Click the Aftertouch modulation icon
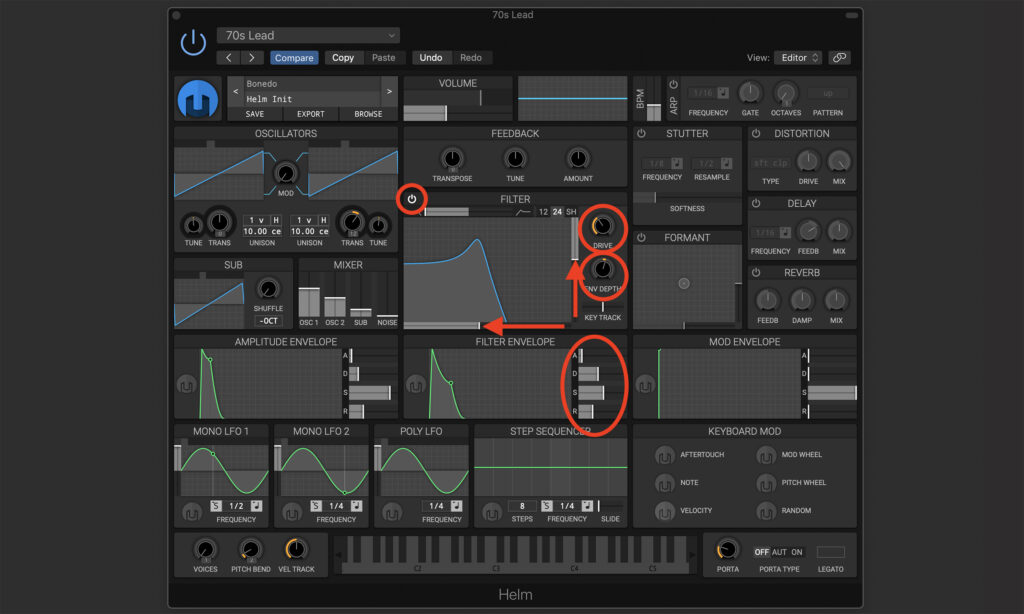Screen dimensions: 1024x614 click(x=664, y=455)
